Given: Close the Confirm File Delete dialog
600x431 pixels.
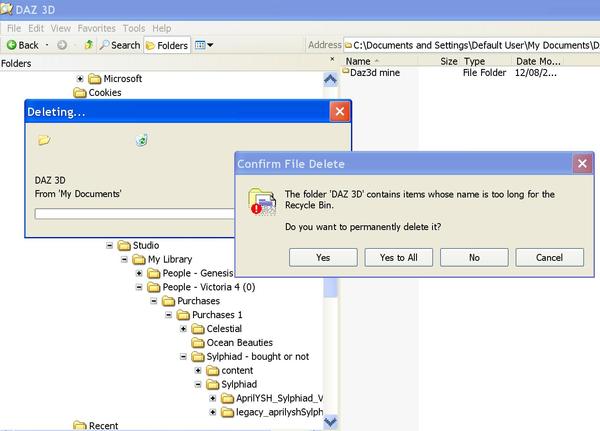Looking at the screenshot, I should [582, 164].
